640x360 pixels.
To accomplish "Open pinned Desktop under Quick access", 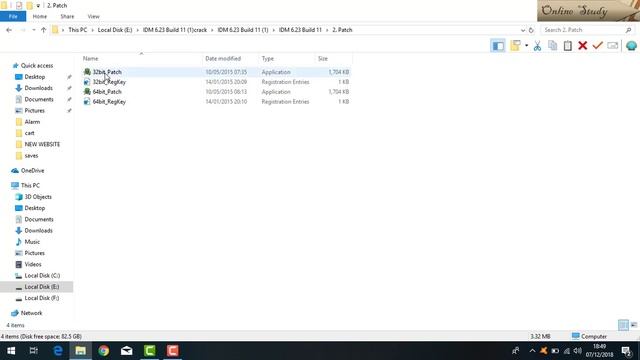I will [x=34, y=77].
